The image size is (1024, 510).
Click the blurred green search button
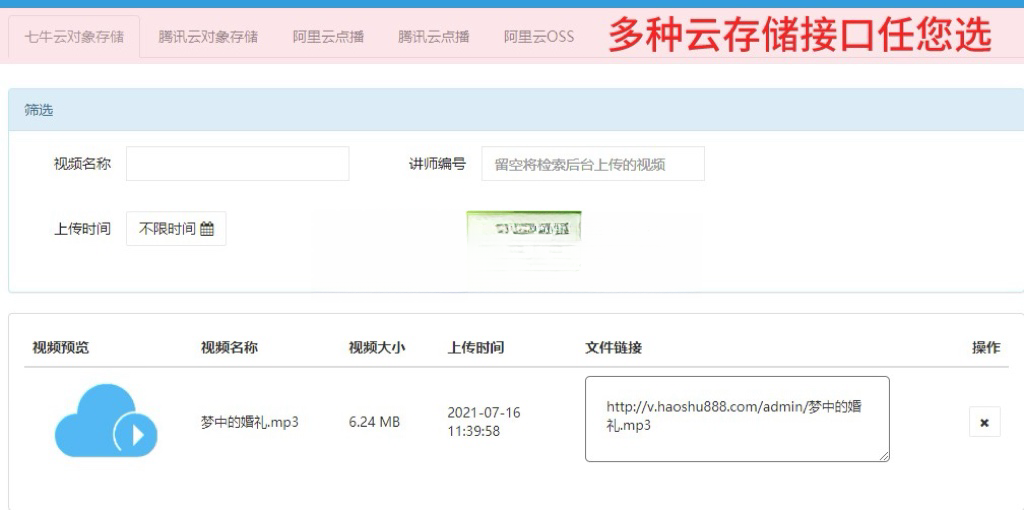(524, 228)
